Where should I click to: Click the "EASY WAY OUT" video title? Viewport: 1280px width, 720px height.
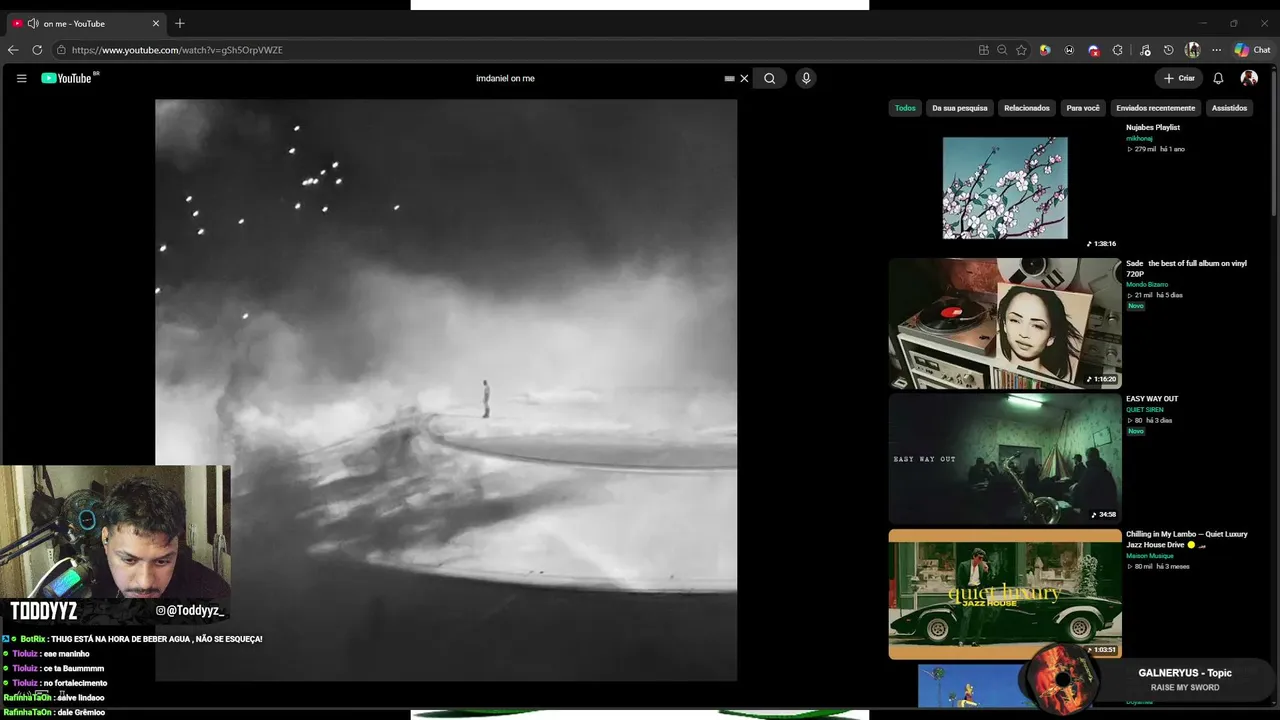(1152, 399)
